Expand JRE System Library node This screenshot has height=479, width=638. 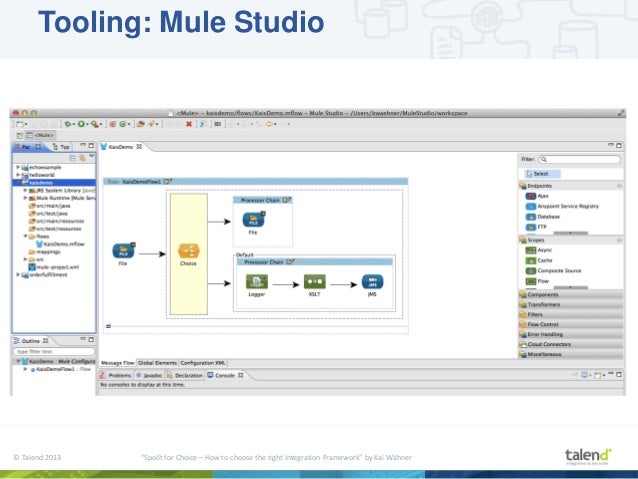click(x=25, y=190)
